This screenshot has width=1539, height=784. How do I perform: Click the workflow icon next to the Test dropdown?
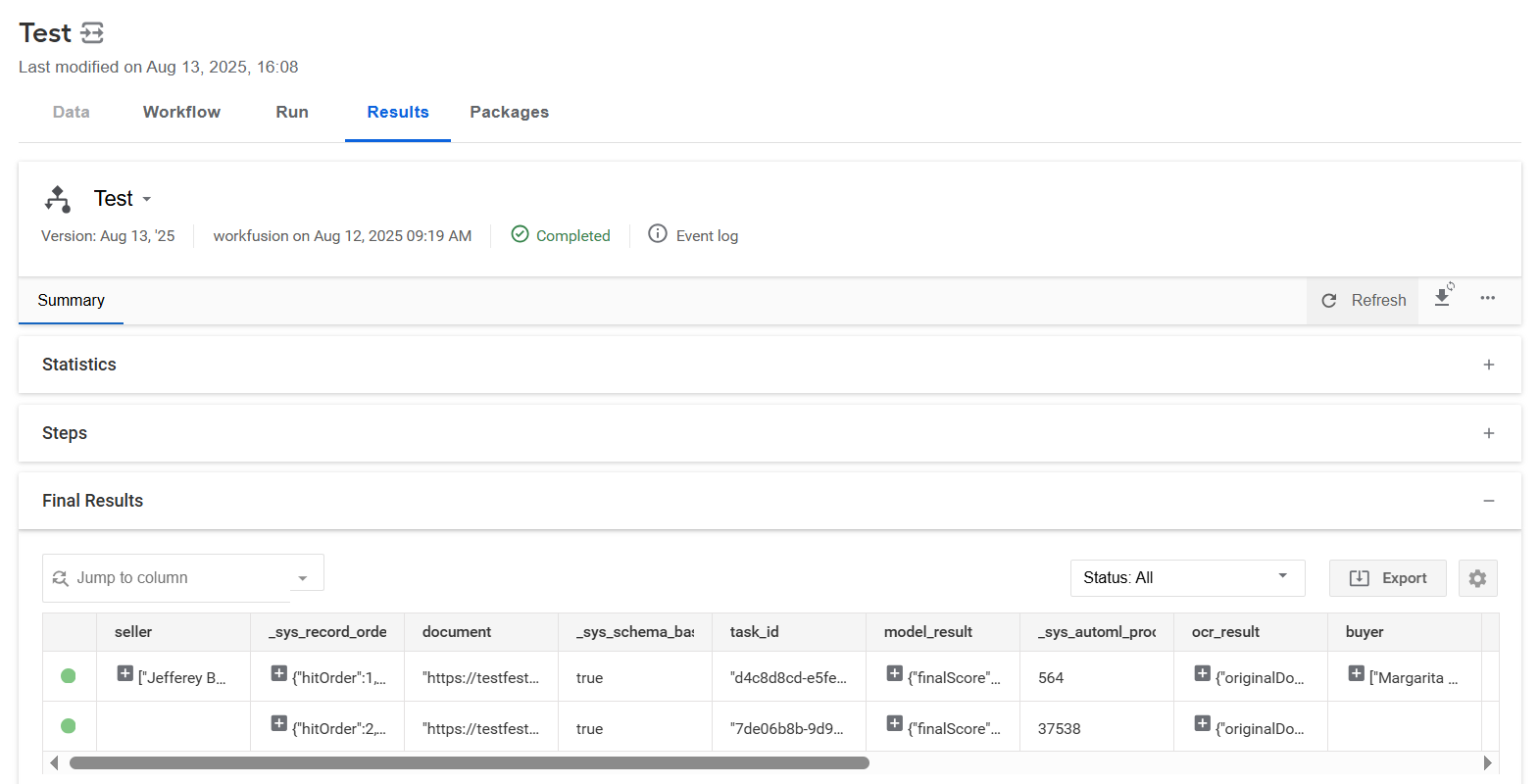click(58, 199)
